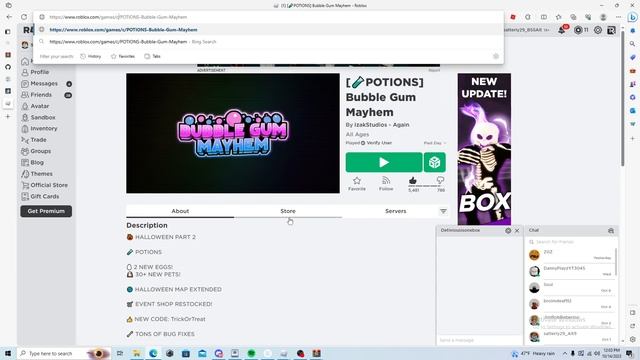Open chat with sattery29_AX9
Screen dimensions: 640x360
coord(571,336)
